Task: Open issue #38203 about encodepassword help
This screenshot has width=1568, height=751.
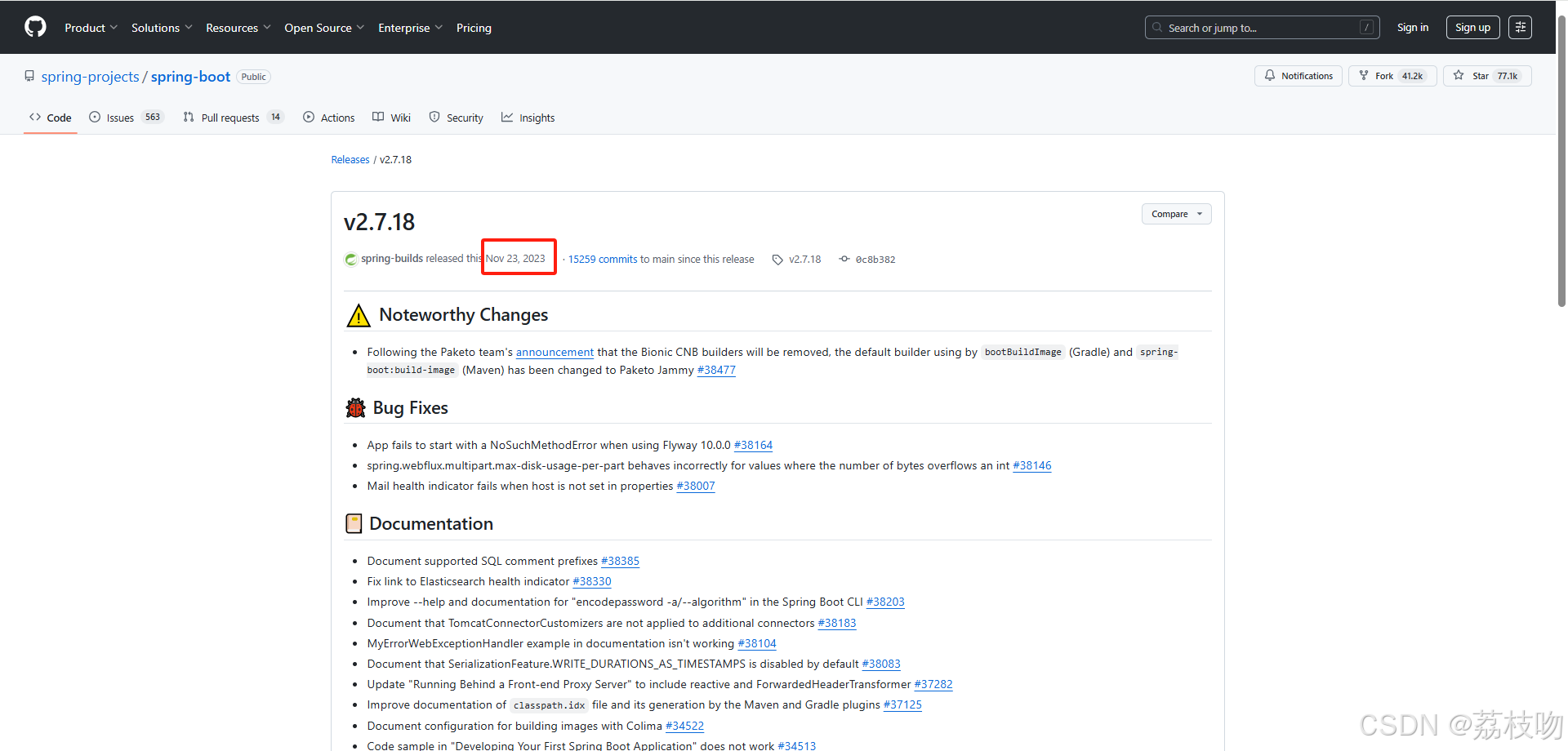Action: click(885, 602)
